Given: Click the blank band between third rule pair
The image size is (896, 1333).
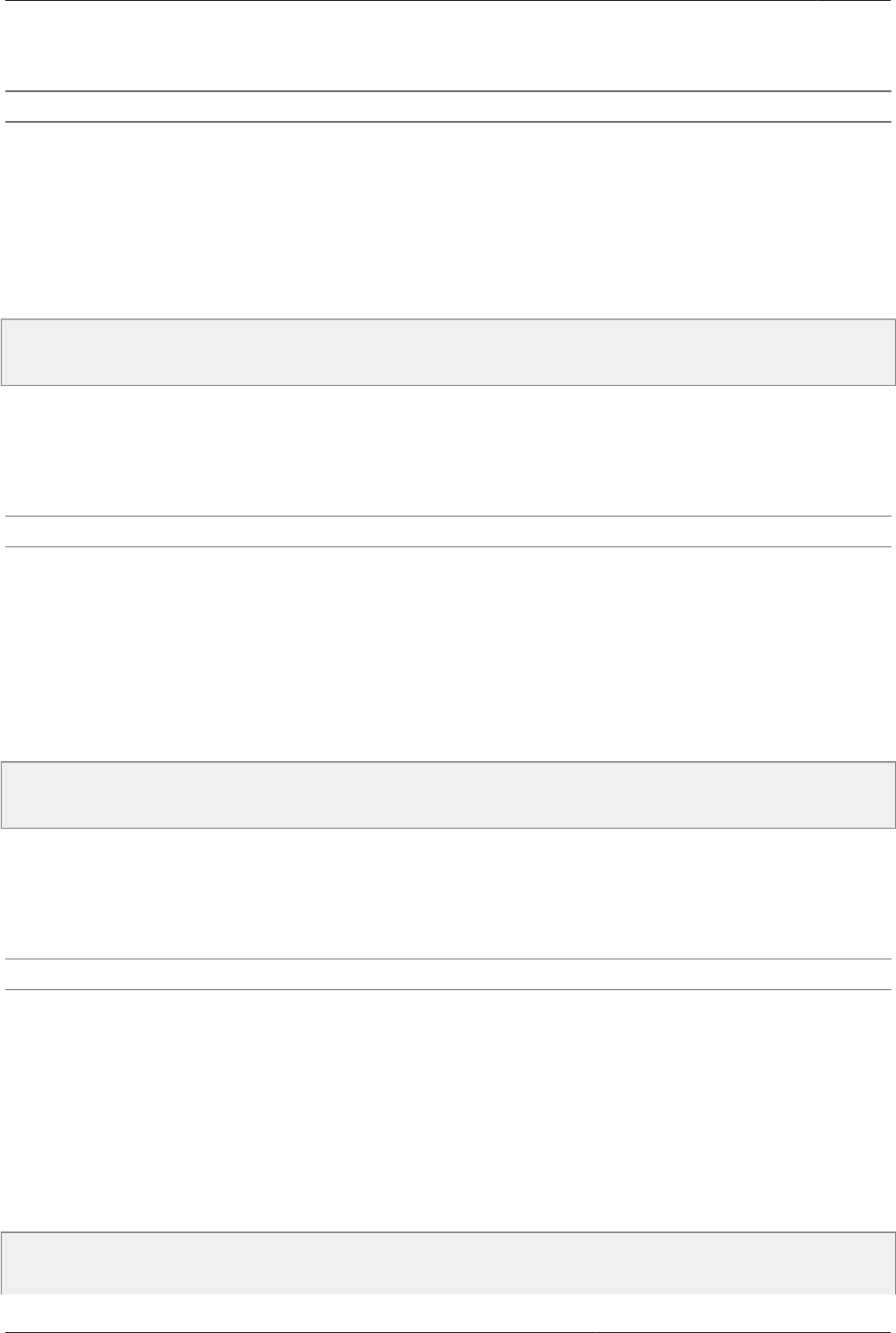Looking at the screenshot, I should pos(448,974).
